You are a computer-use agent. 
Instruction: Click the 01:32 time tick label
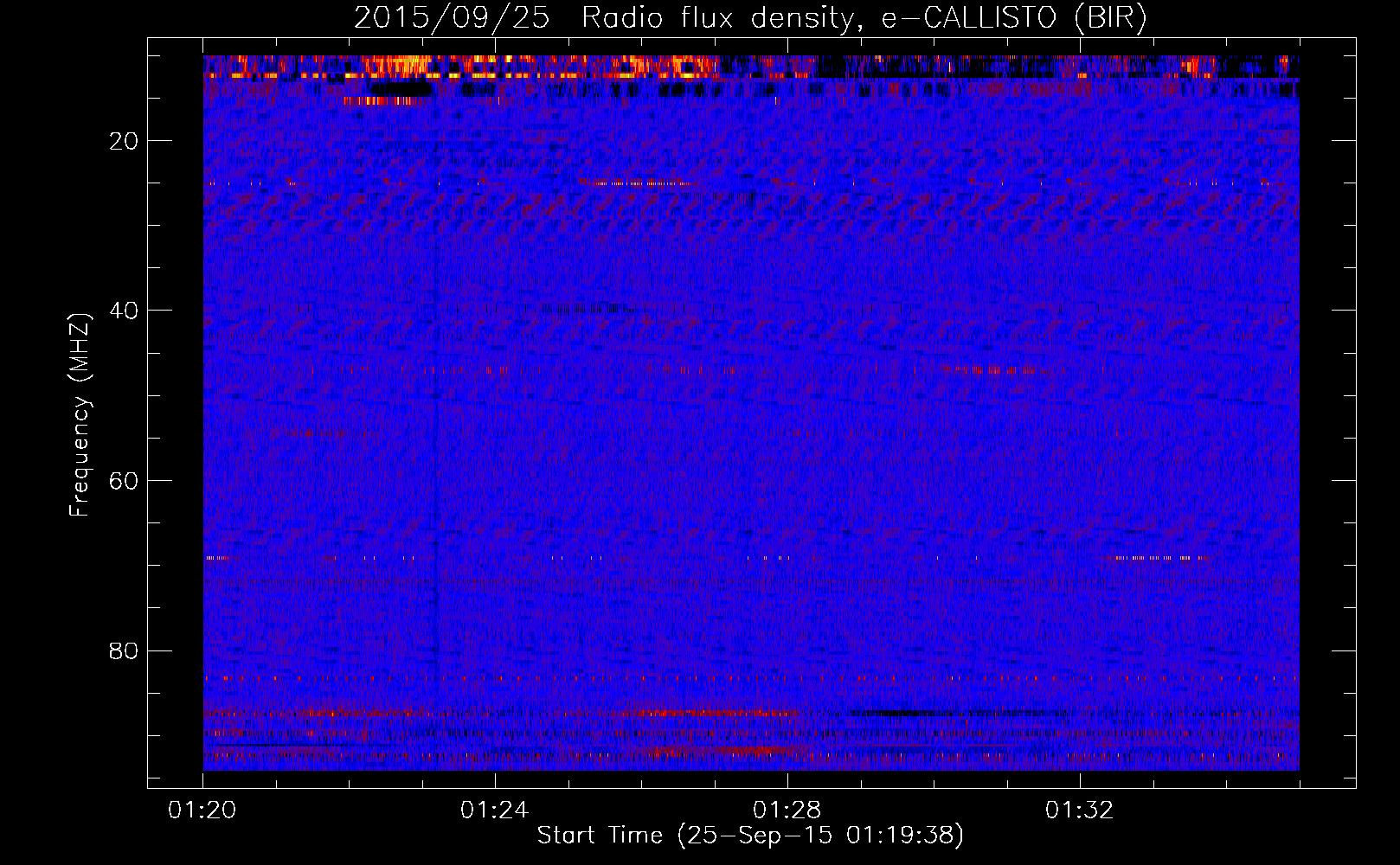click(x=1080, y=811)
